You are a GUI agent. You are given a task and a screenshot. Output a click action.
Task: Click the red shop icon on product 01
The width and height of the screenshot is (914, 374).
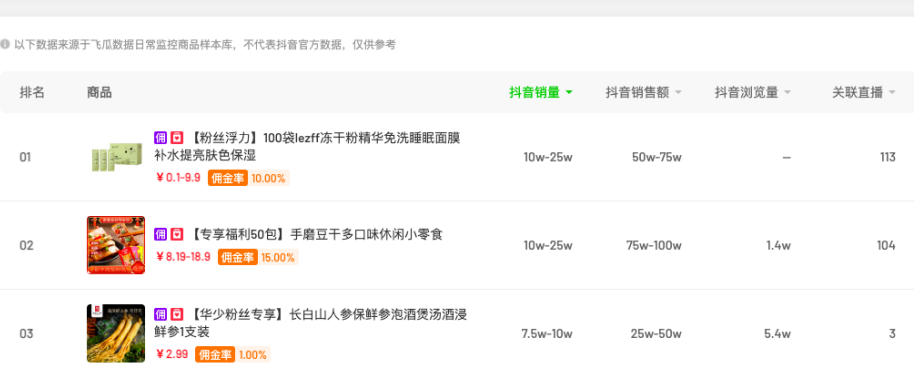[x=177, y=138]
